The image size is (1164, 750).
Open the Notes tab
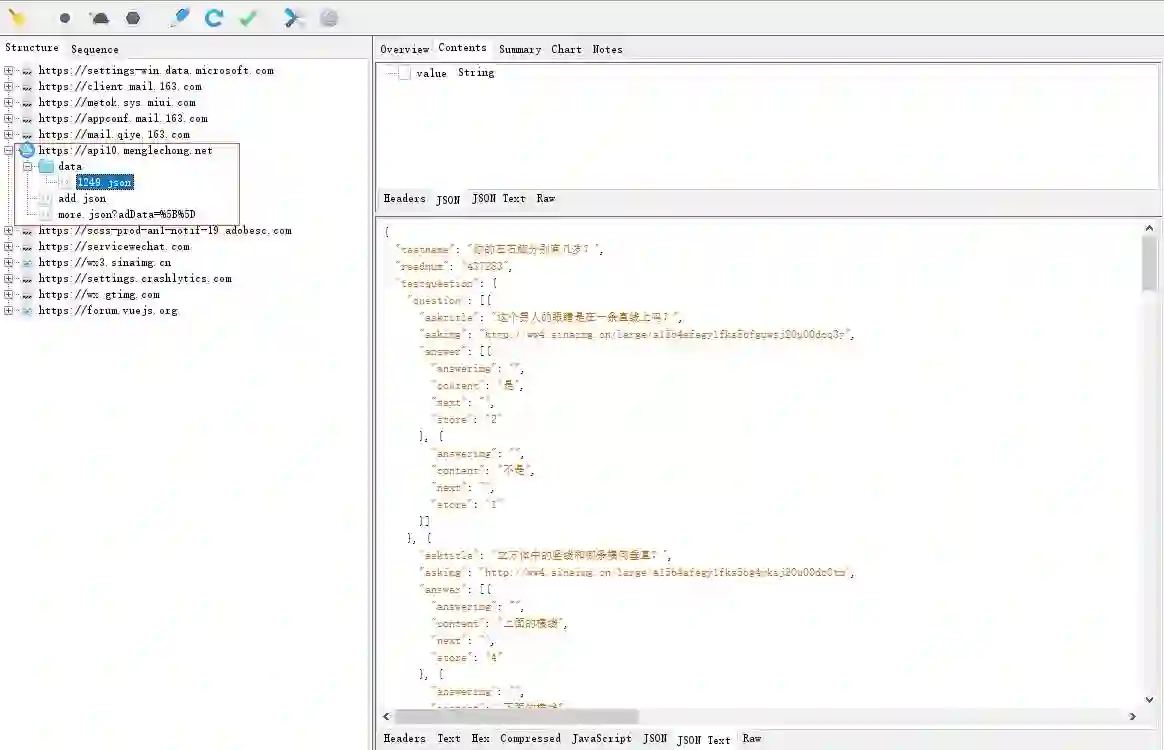click(x=607, y=49)
